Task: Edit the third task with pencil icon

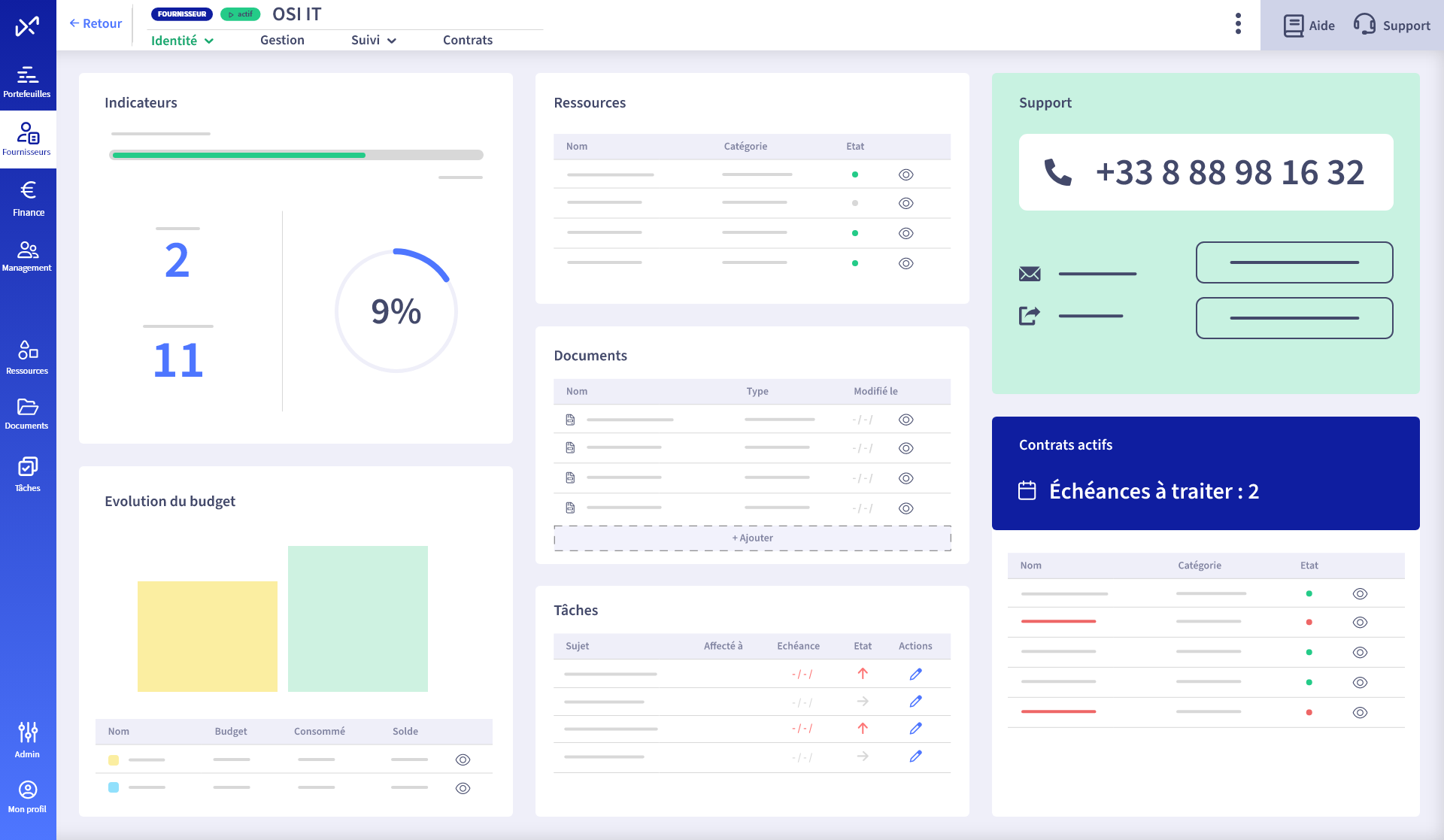Action: tap(915, 729)
